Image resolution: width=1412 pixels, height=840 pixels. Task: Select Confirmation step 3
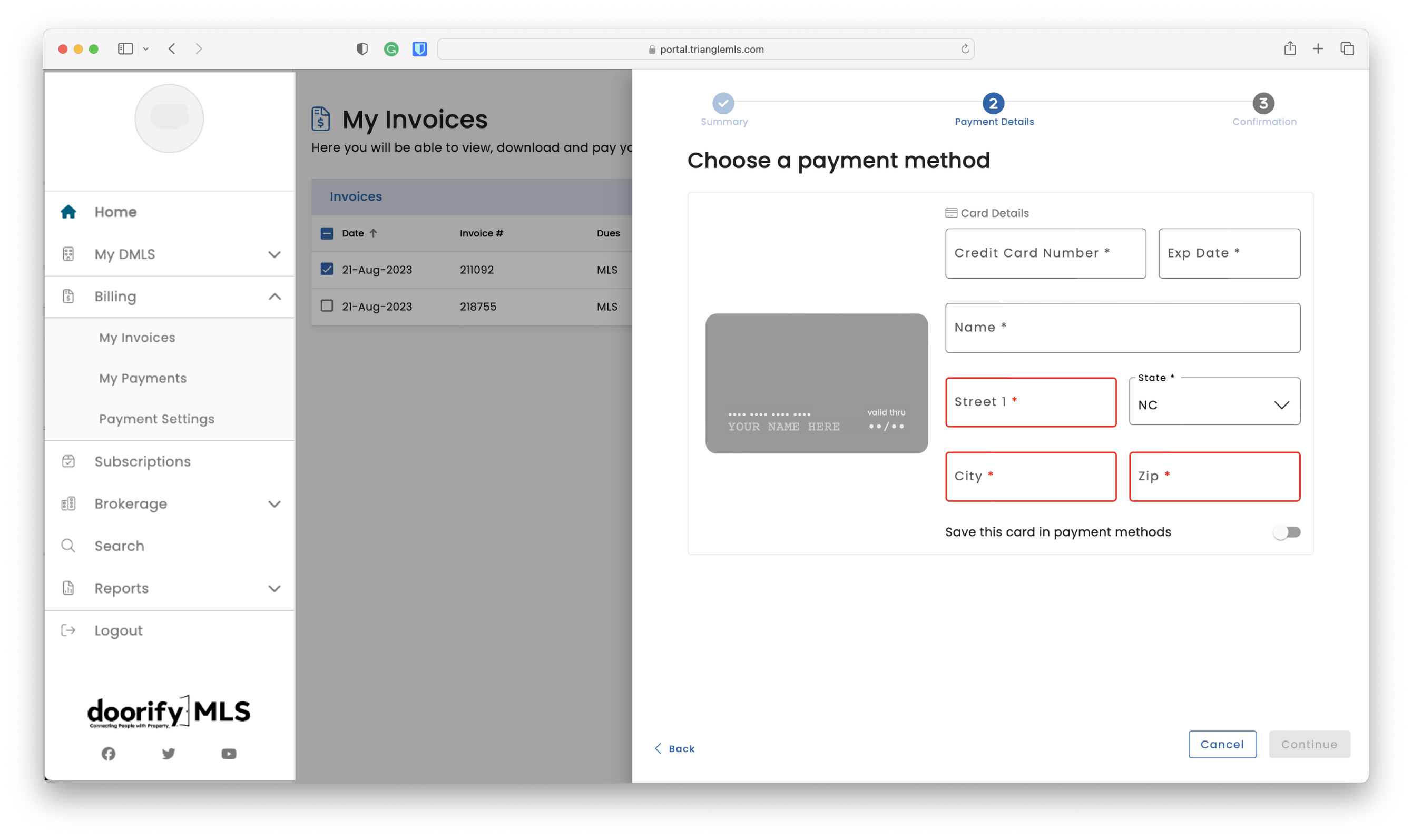tap(1263, 110)
